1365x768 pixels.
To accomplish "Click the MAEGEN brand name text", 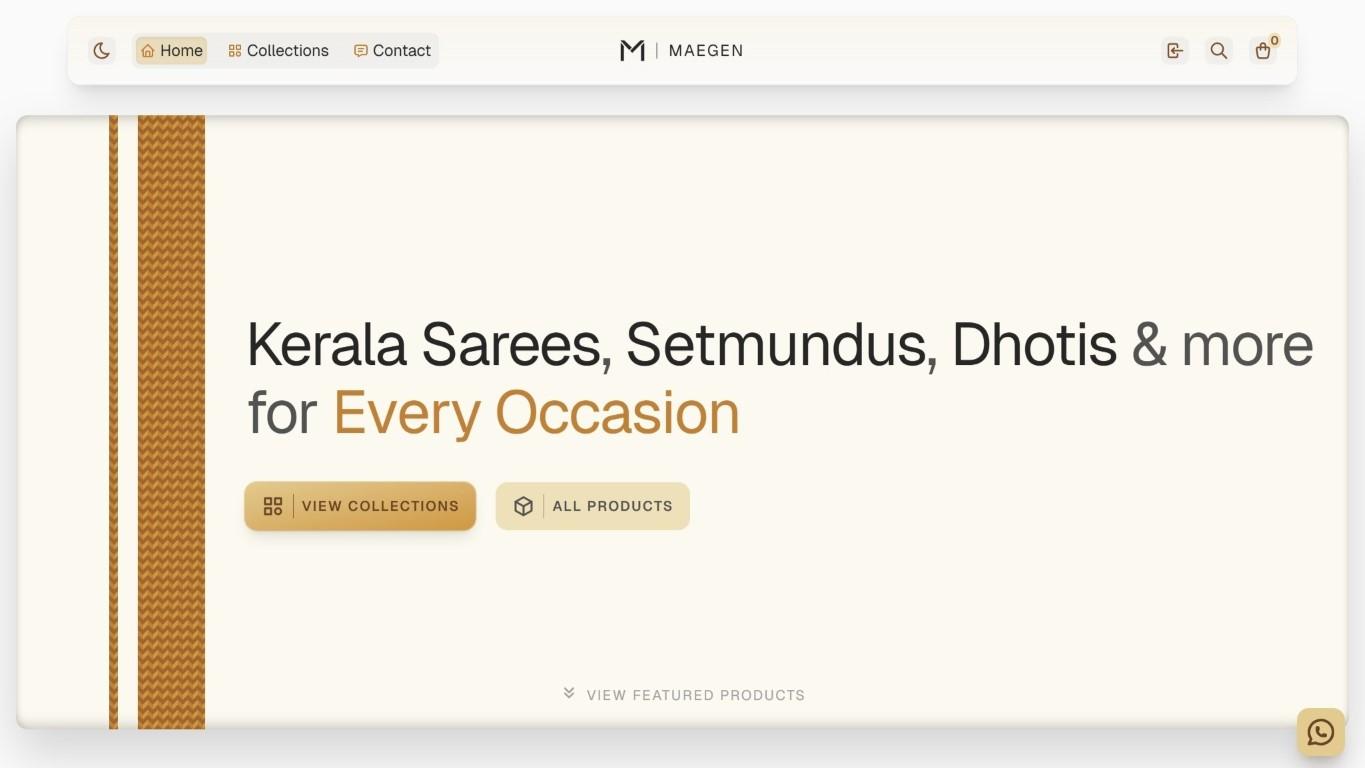I will click(705, 51).
